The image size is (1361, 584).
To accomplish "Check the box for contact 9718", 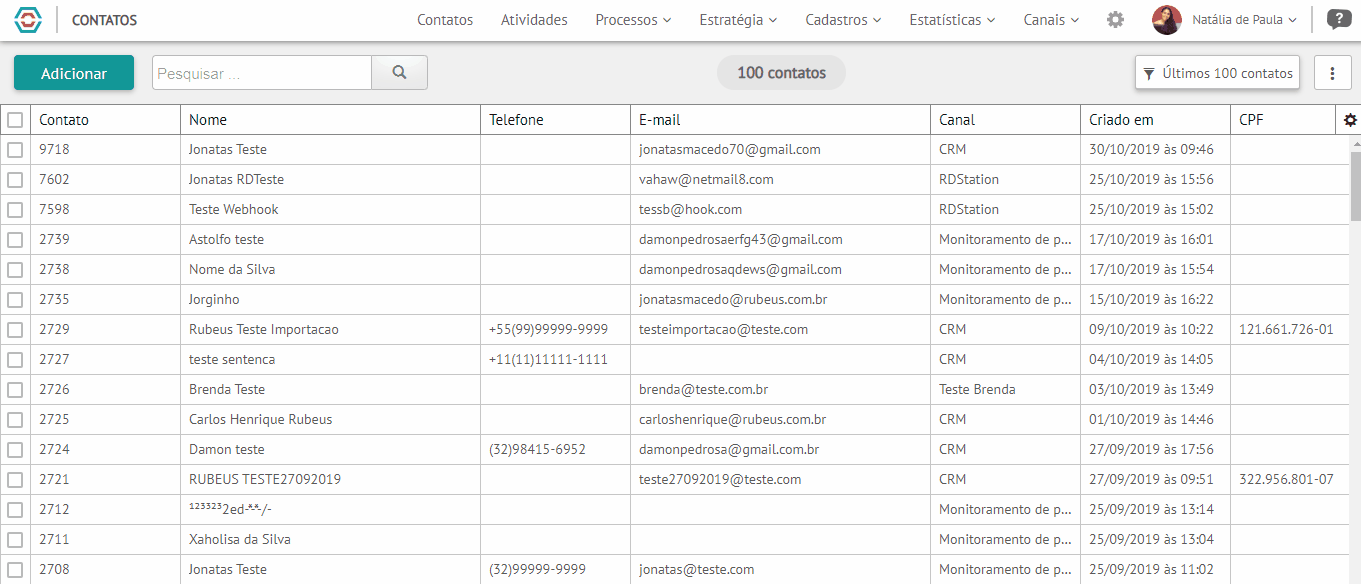I will pyautogui.click(x=15, y=150).
